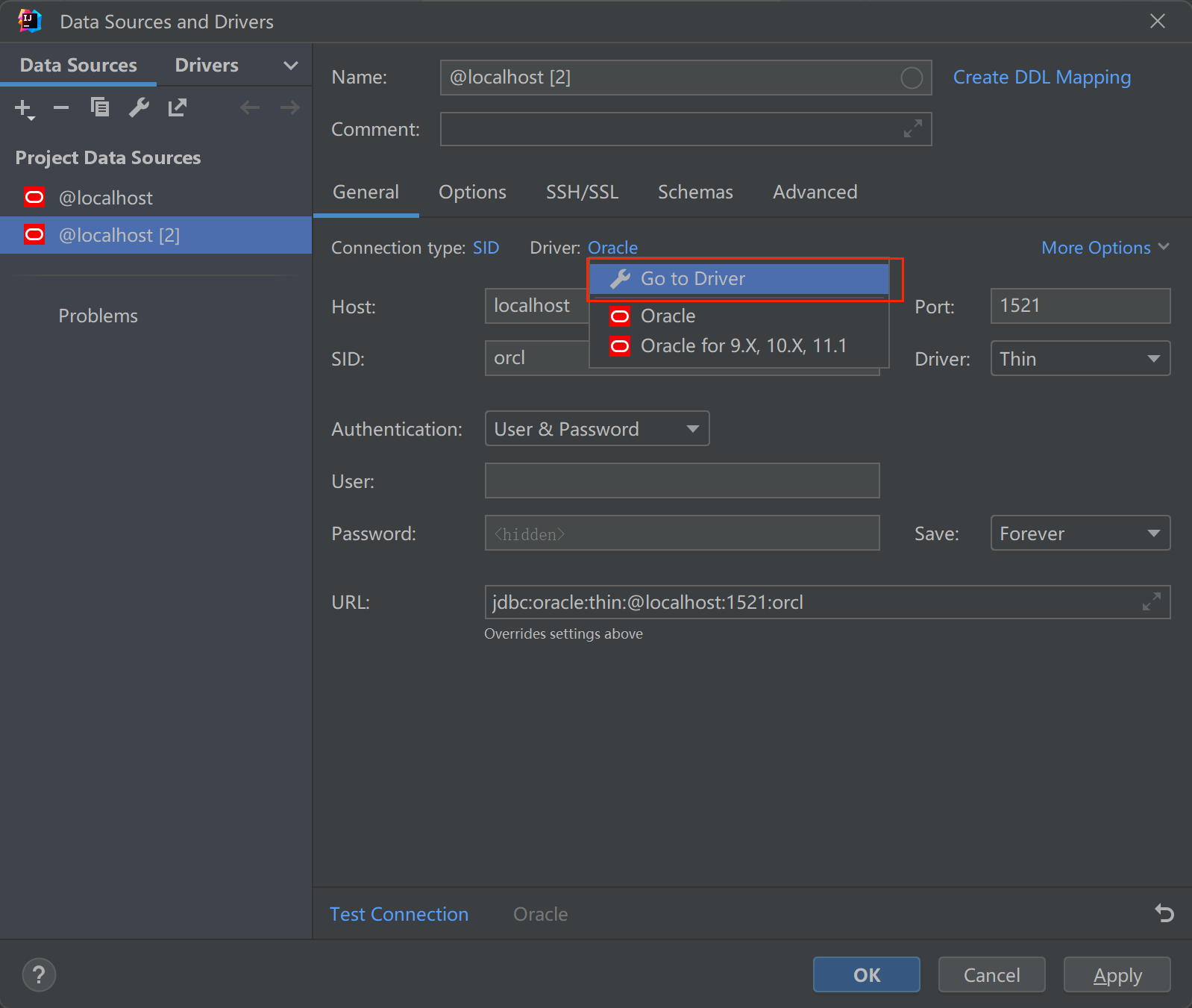Open help with the question mark button
Image resolution: width=1192 pixels, height=1008 pixels.
pyautogui.click(x=39, y=974)
